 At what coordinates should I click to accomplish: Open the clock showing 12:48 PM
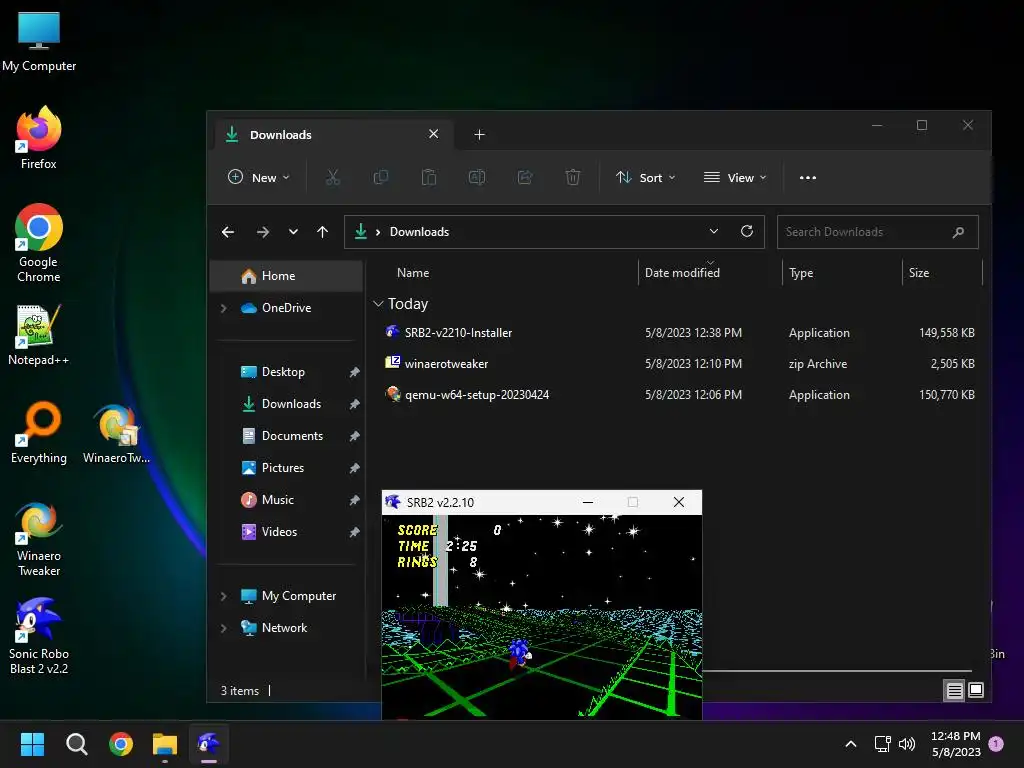tap(955, 744)
